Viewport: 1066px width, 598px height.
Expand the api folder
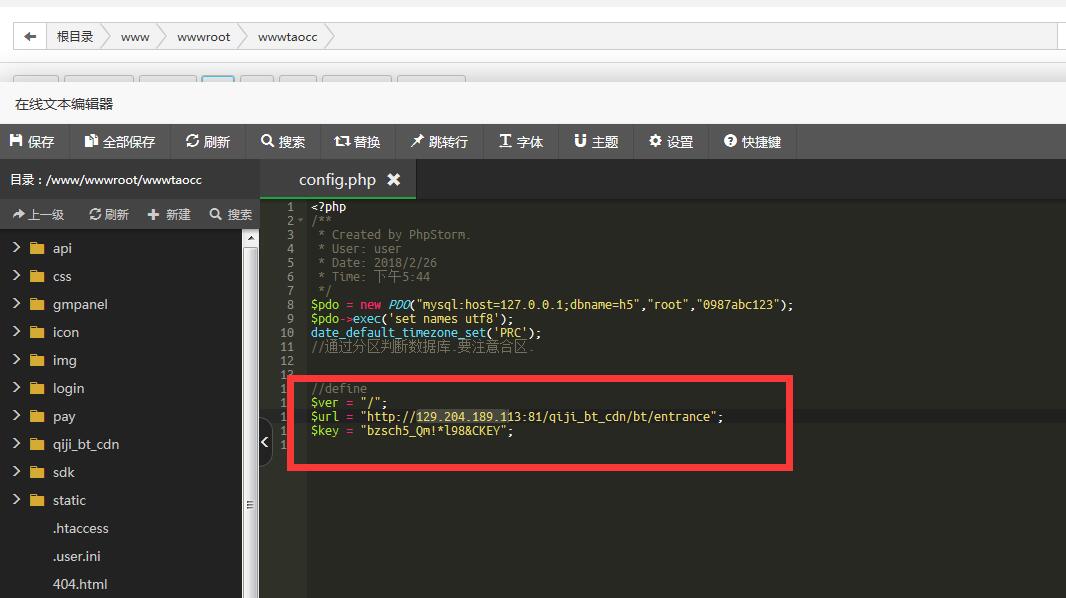click(17, 248)
